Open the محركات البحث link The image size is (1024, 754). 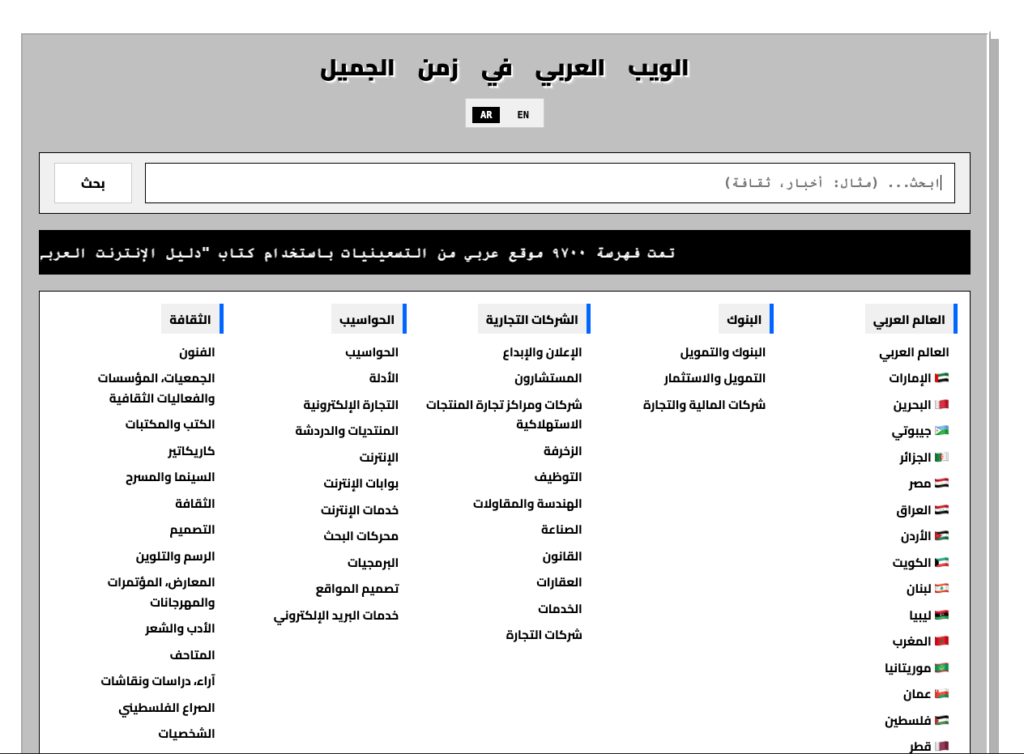[x=361, y=536]
